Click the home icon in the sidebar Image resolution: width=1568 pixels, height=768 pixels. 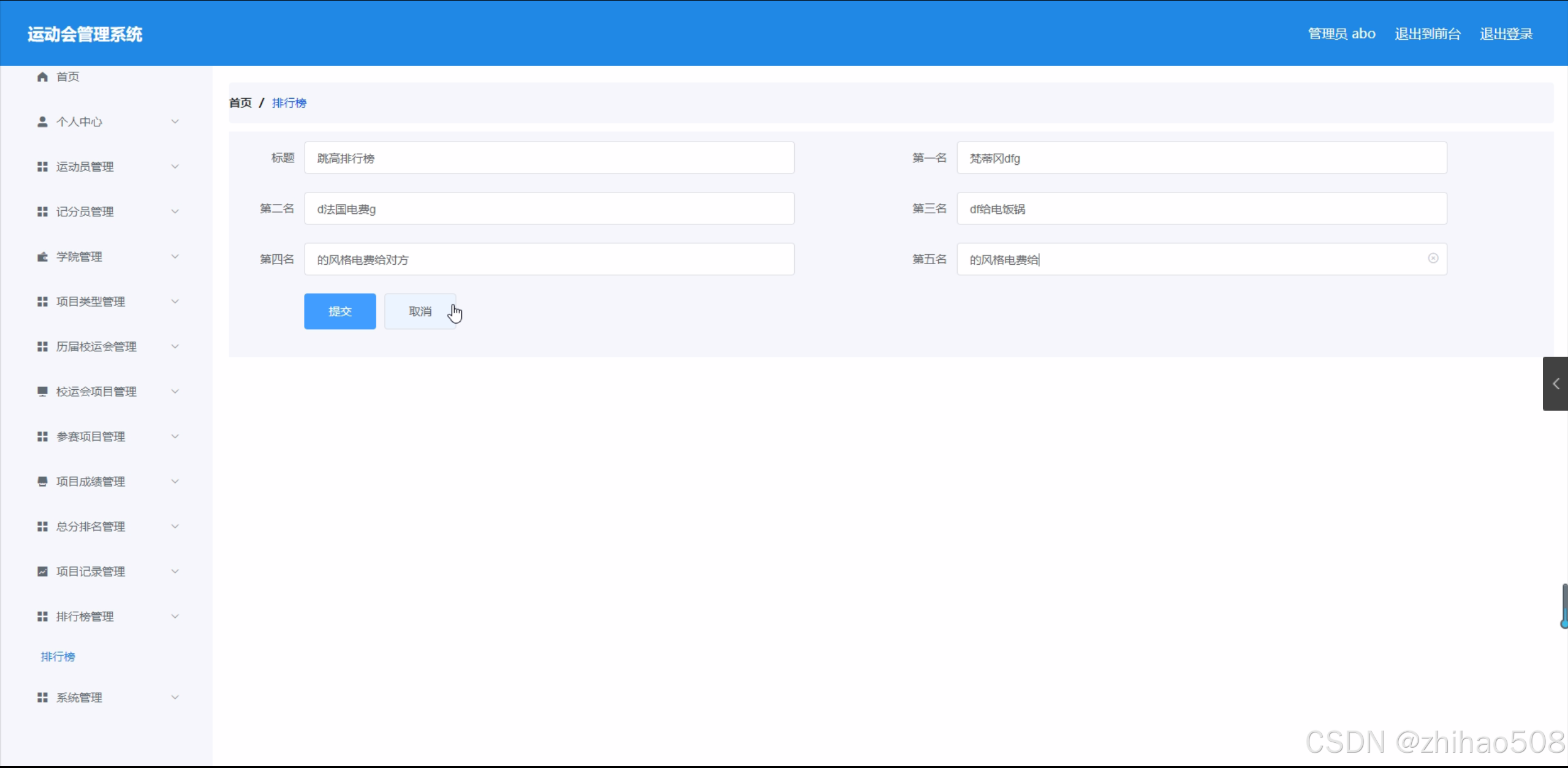coord(42,77)
